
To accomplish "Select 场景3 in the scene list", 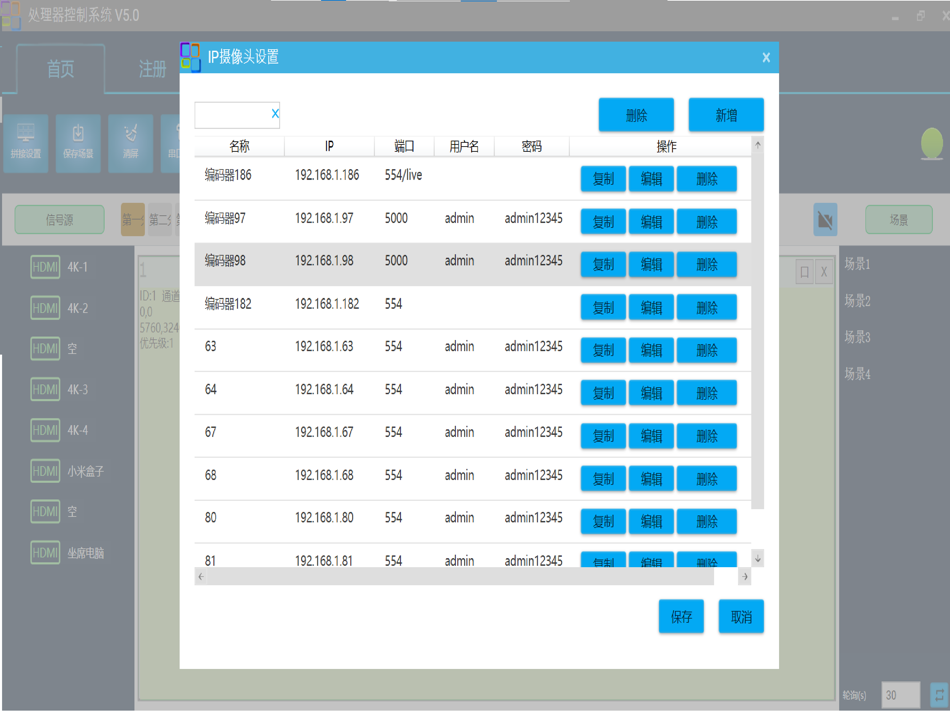I will [857, 337].
